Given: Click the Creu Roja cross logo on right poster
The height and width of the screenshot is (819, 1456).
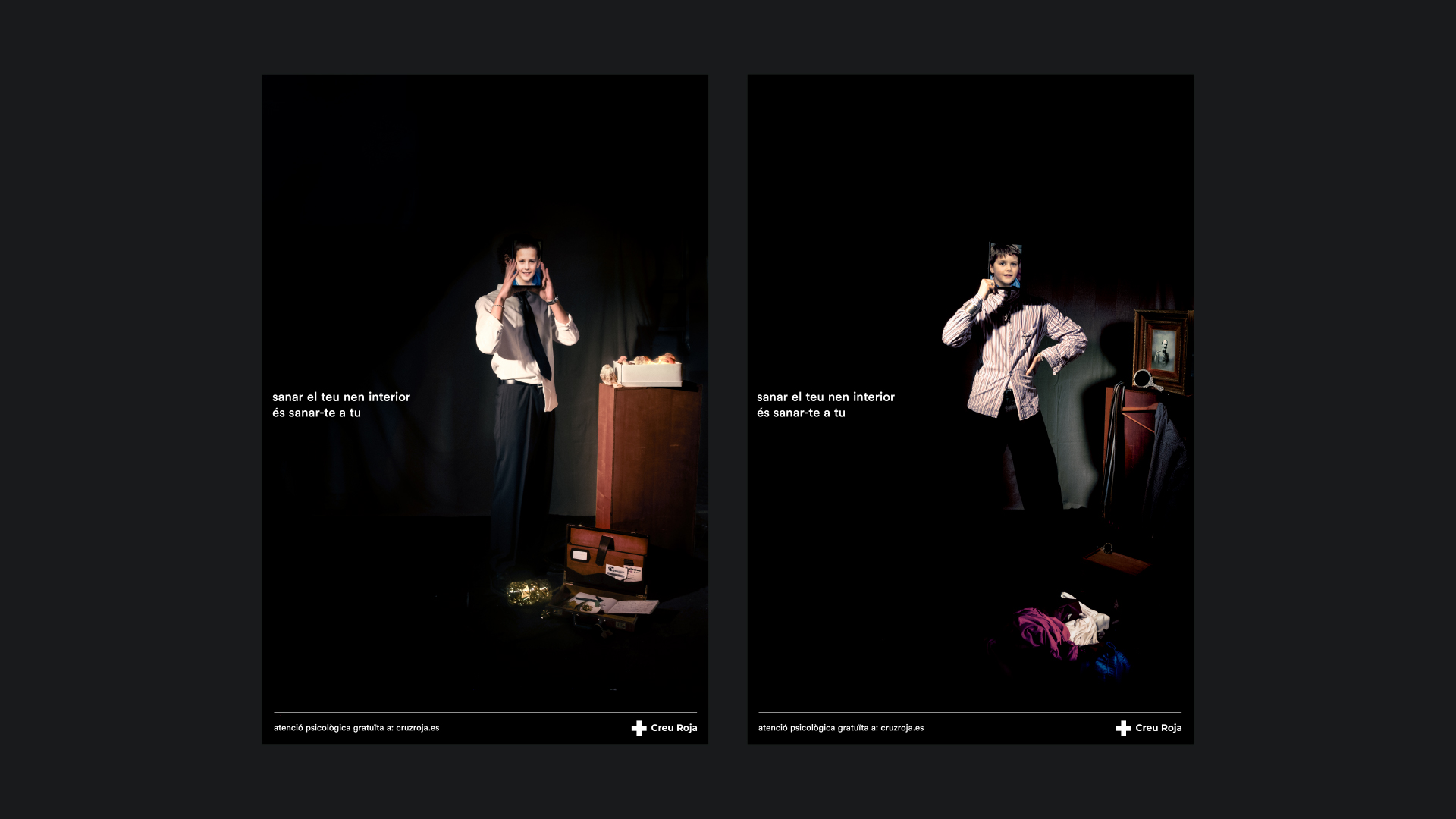Looking at the screenshot, I should point(1124,728).
